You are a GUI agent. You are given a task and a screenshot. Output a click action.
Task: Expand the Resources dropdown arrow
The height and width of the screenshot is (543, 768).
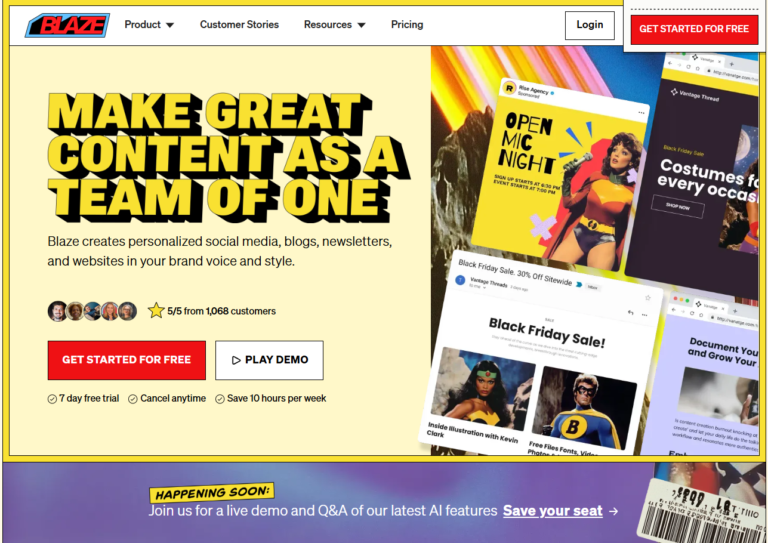pyautogui.click(x=361, y=25)
